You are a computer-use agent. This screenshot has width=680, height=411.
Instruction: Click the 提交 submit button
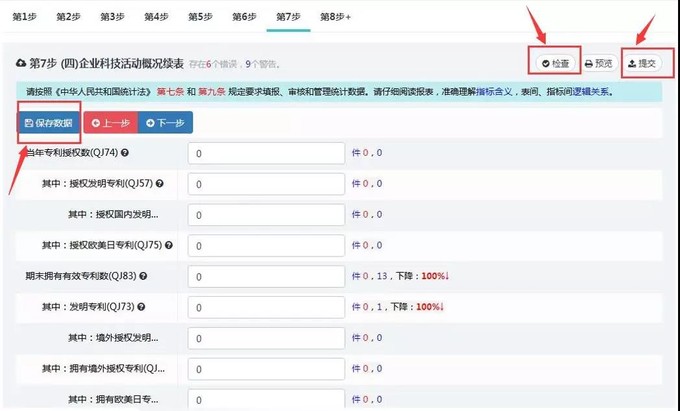(x=642, y=63)
